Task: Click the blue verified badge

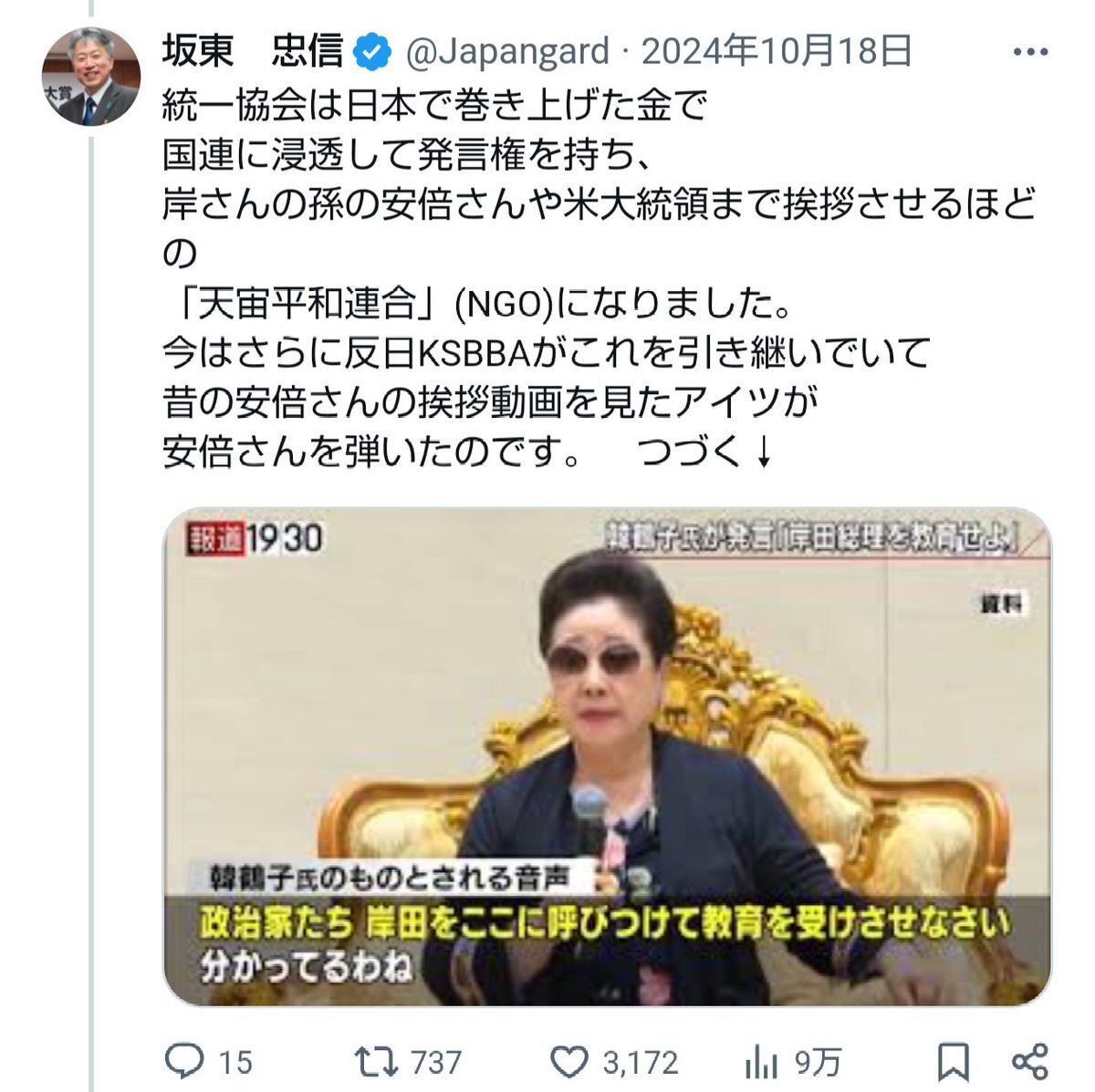Action: [x=372, y=52]
